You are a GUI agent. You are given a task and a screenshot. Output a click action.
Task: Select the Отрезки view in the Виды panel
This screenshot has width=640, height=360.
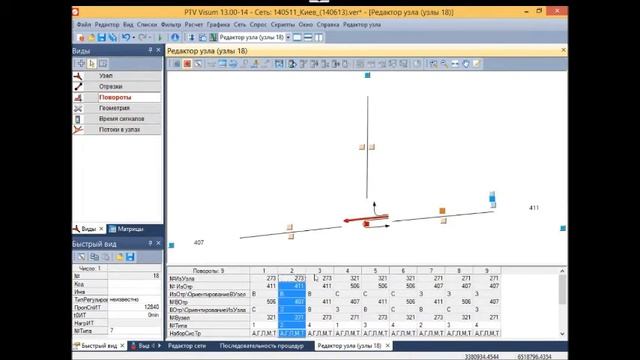coord(117,87)
